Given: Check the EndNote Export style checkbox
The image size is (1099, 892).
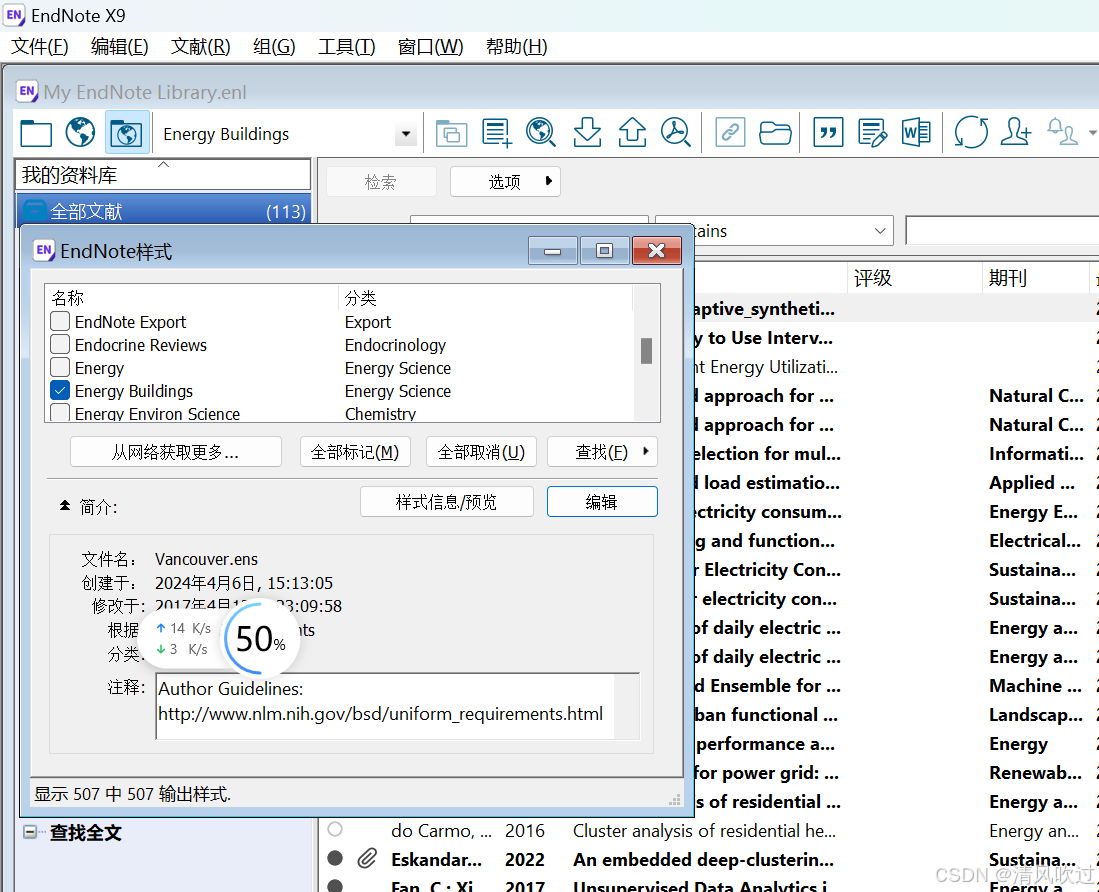Looking at the screenshot, I should 60,322.
